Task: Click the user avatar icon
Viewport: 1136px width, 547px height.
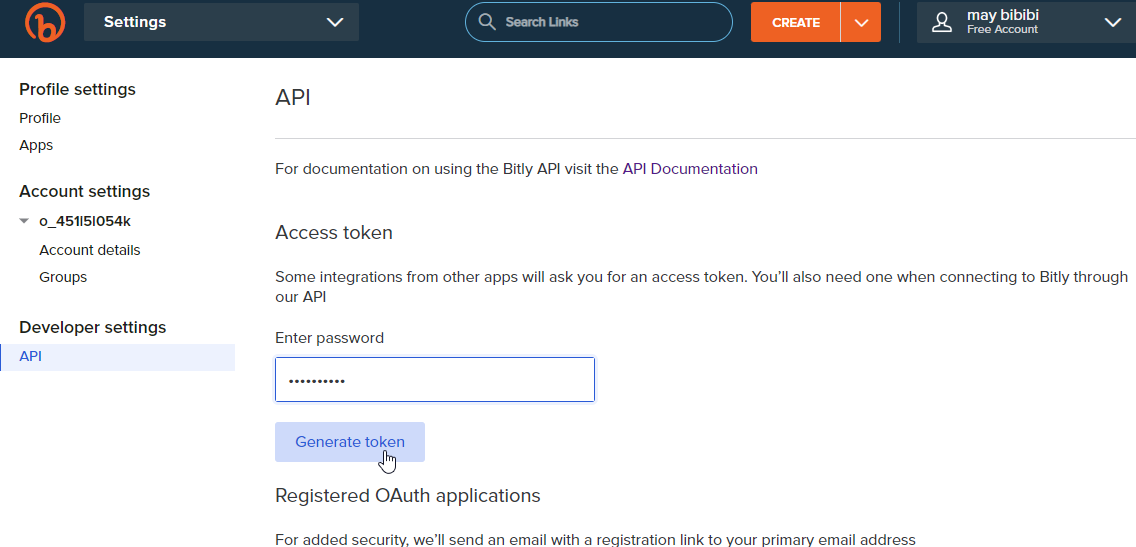Action: pyautogui.click(x=942, y=22)
